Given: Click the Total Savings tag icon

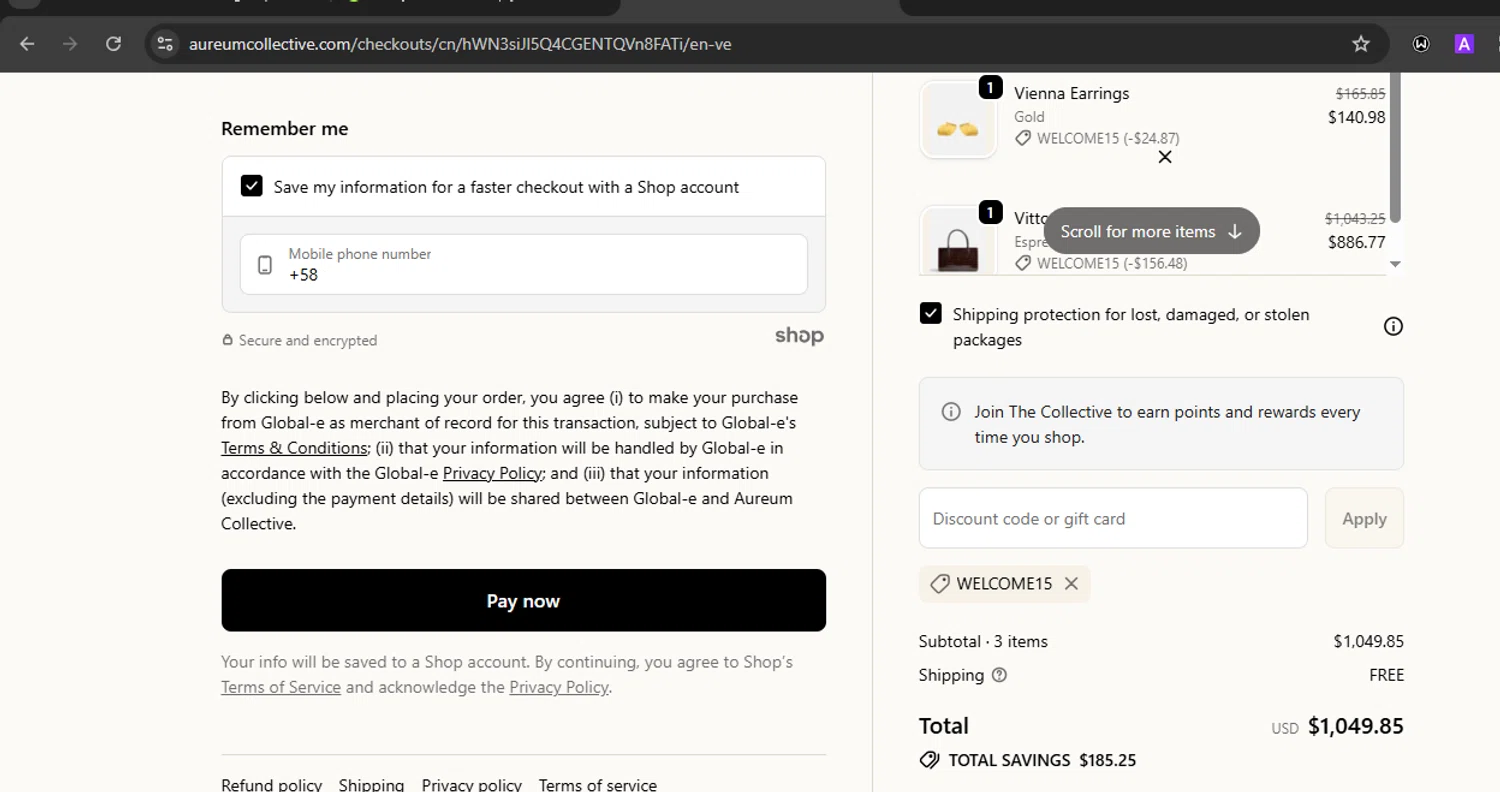Looking at the screenshot, I should 930,760.
